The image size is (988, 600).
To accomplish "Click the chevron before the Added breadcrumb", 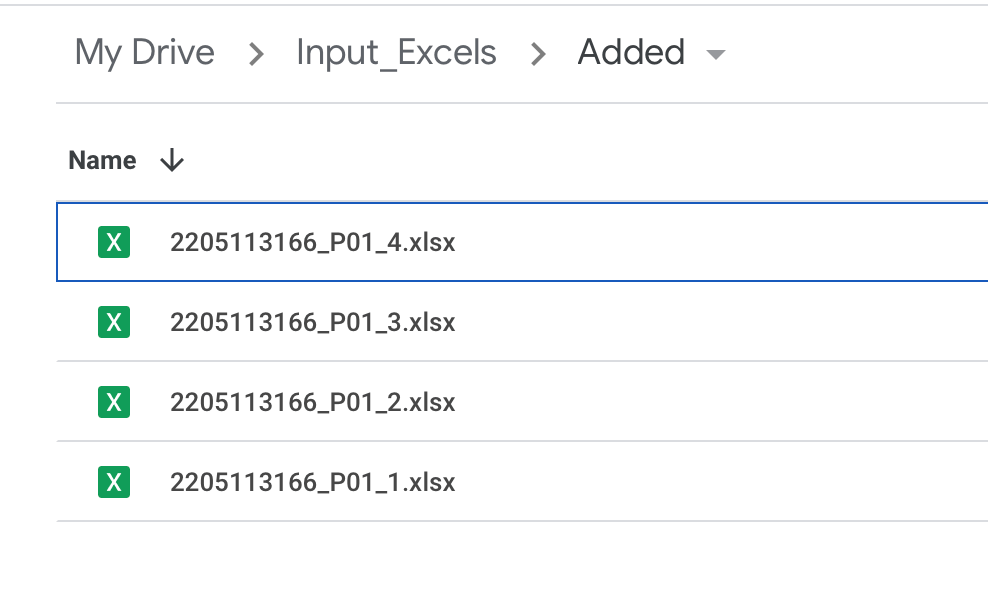I will coord(538,54).
